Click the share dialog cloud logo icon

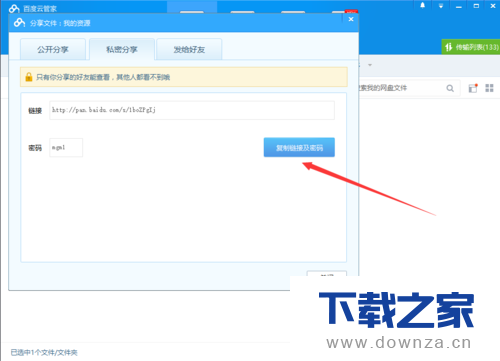click(19, 23)
